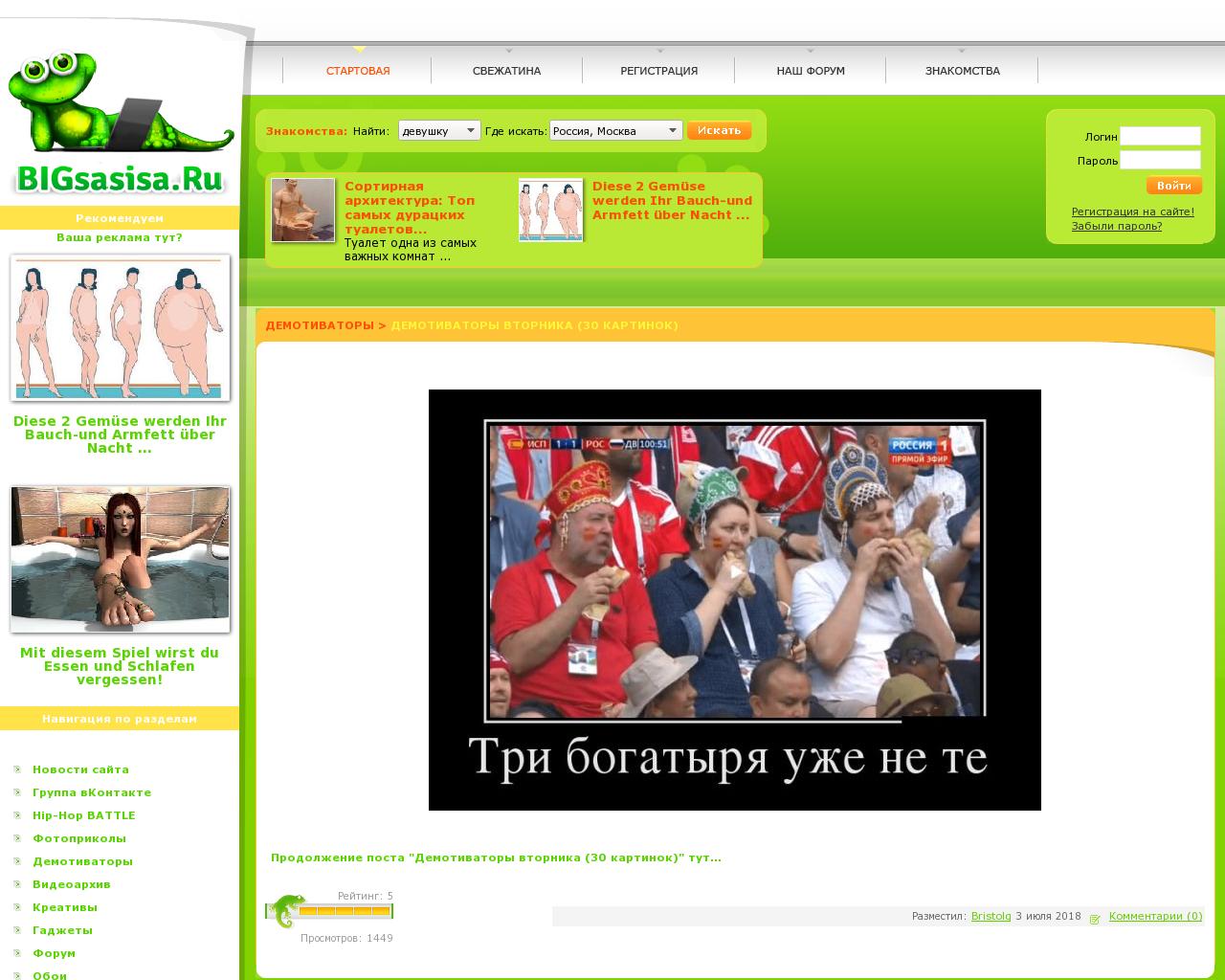Open the Форум sidebar link
Image resolution: width=1225 pixels, height=980 pixels.
click(54, 953)
